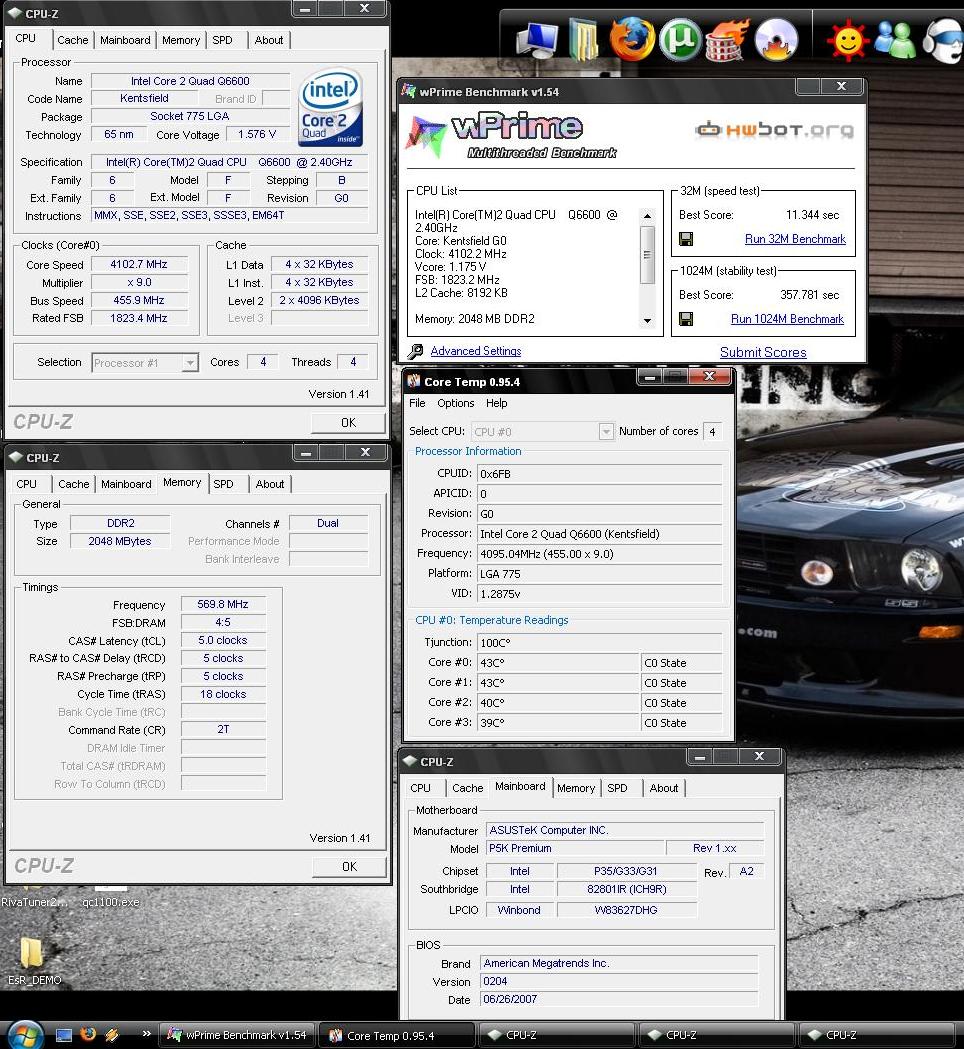Click the Command Rate 2T value
964x1049 pixels.
click(x=223, y=730)
